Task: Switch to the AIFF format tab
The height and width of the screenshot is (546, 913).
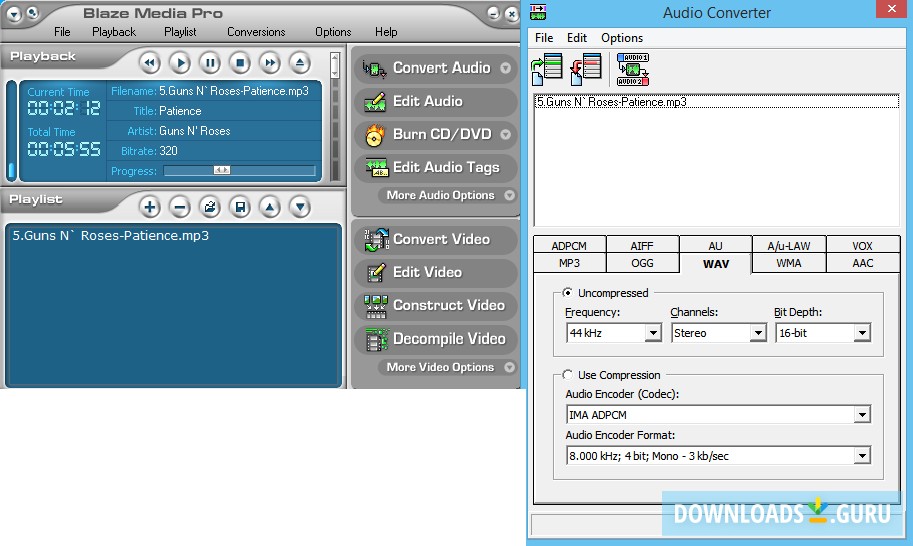Action: tap(642, 246)
